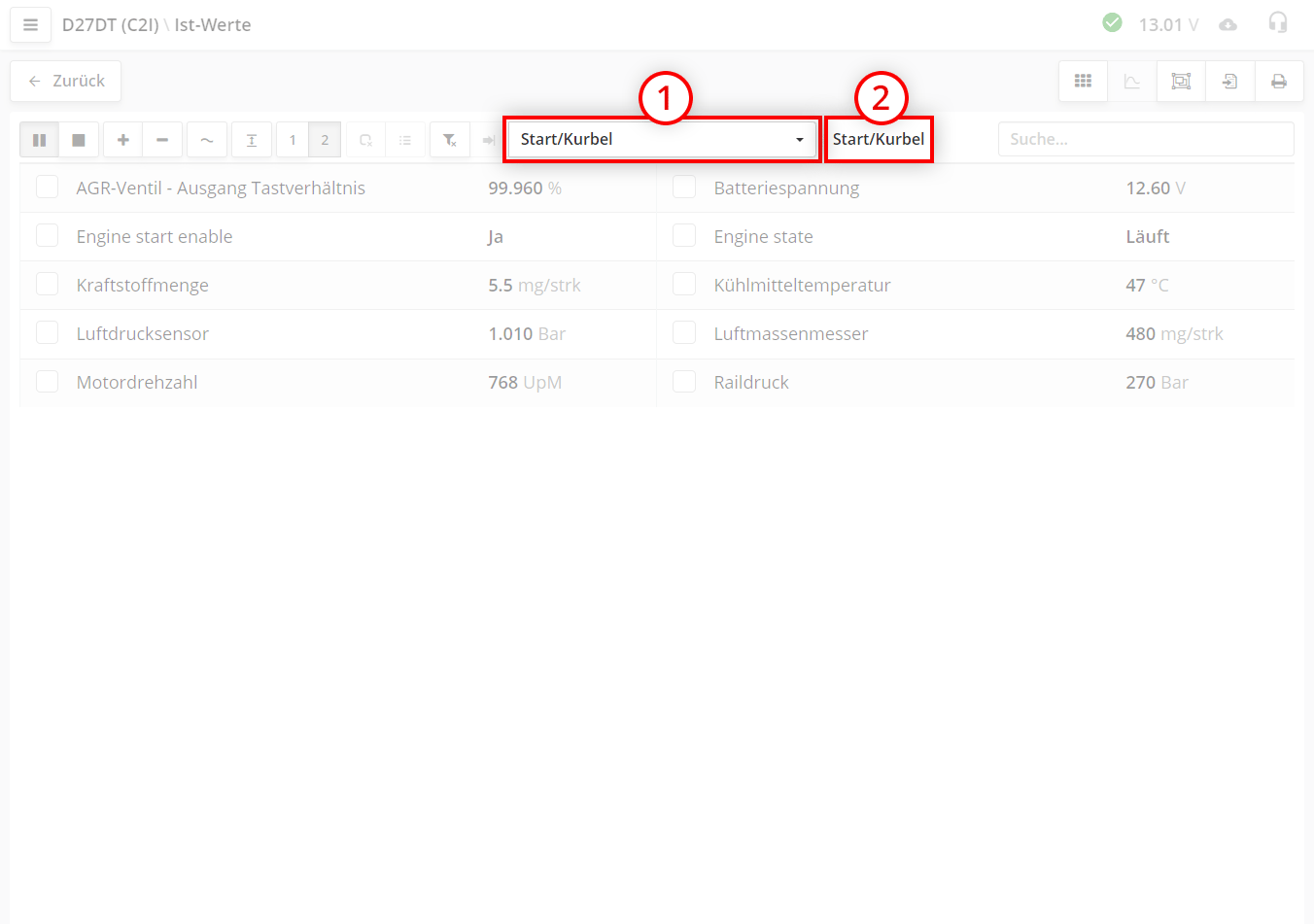Select the Raildruck checkbox

(684, 382)
